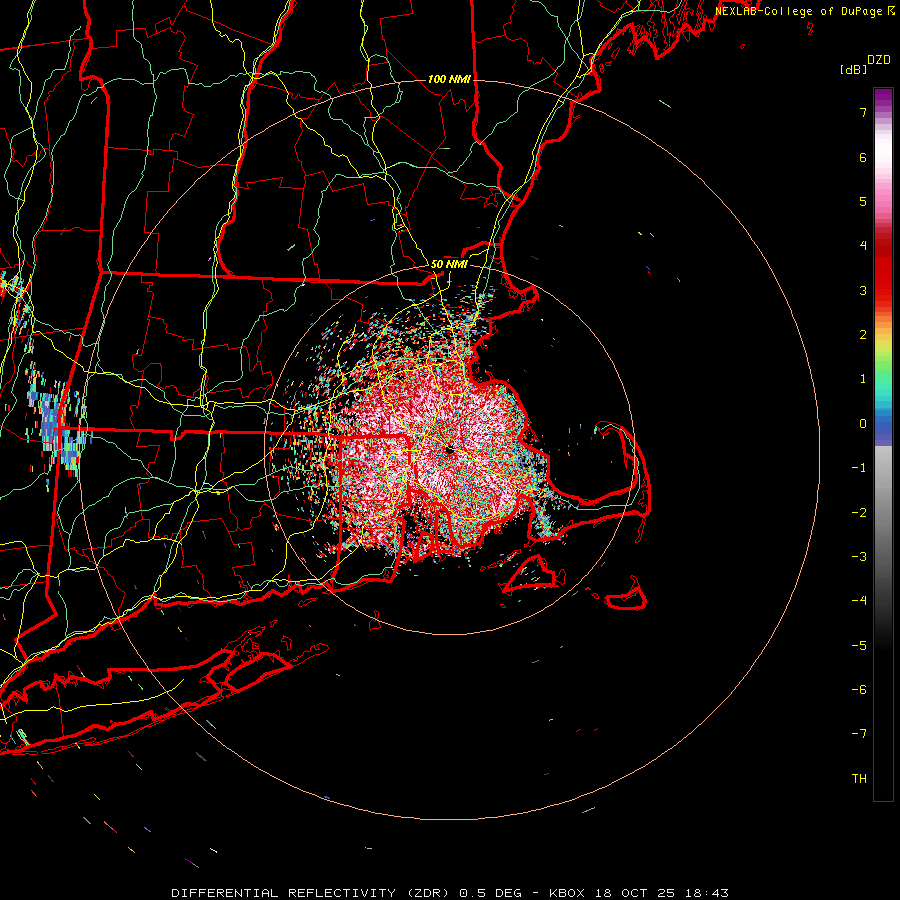Click the "0" value on color scale
The width and height of the screenshot is (900, 900).
[x=863, y=424]
